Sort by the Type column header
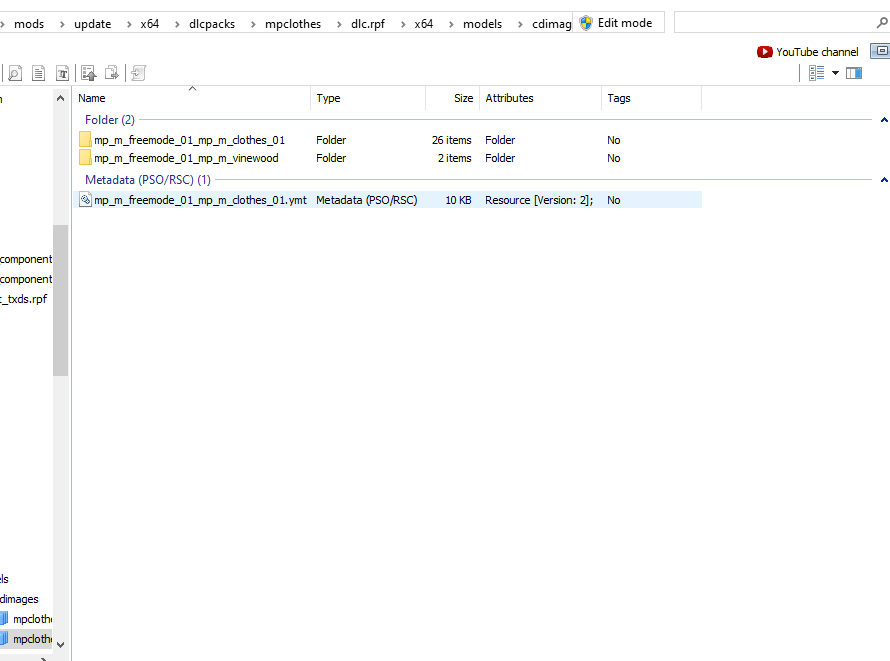 (368, 98)
